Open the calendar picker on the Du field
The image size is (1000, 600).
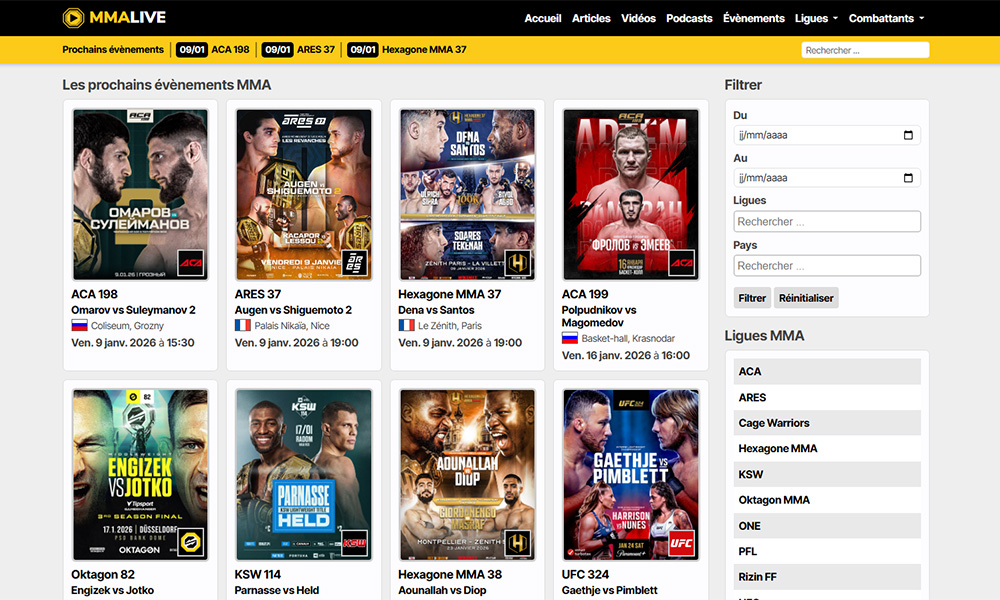click(908, 134)
